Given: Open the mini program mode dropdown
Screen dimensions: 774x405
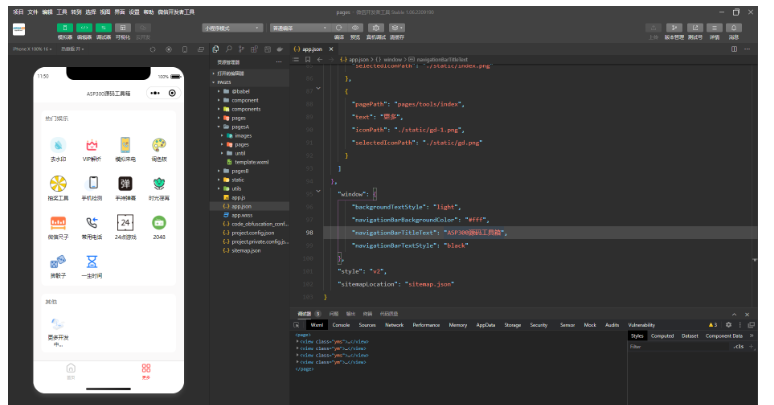Looking at the screenshot, I should 232,28.
